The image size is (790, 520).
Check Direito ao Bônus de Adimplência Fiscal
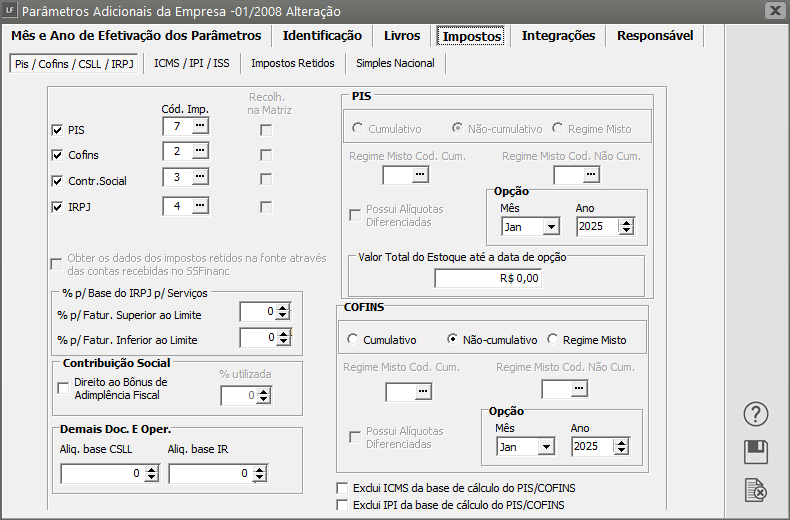64,389
